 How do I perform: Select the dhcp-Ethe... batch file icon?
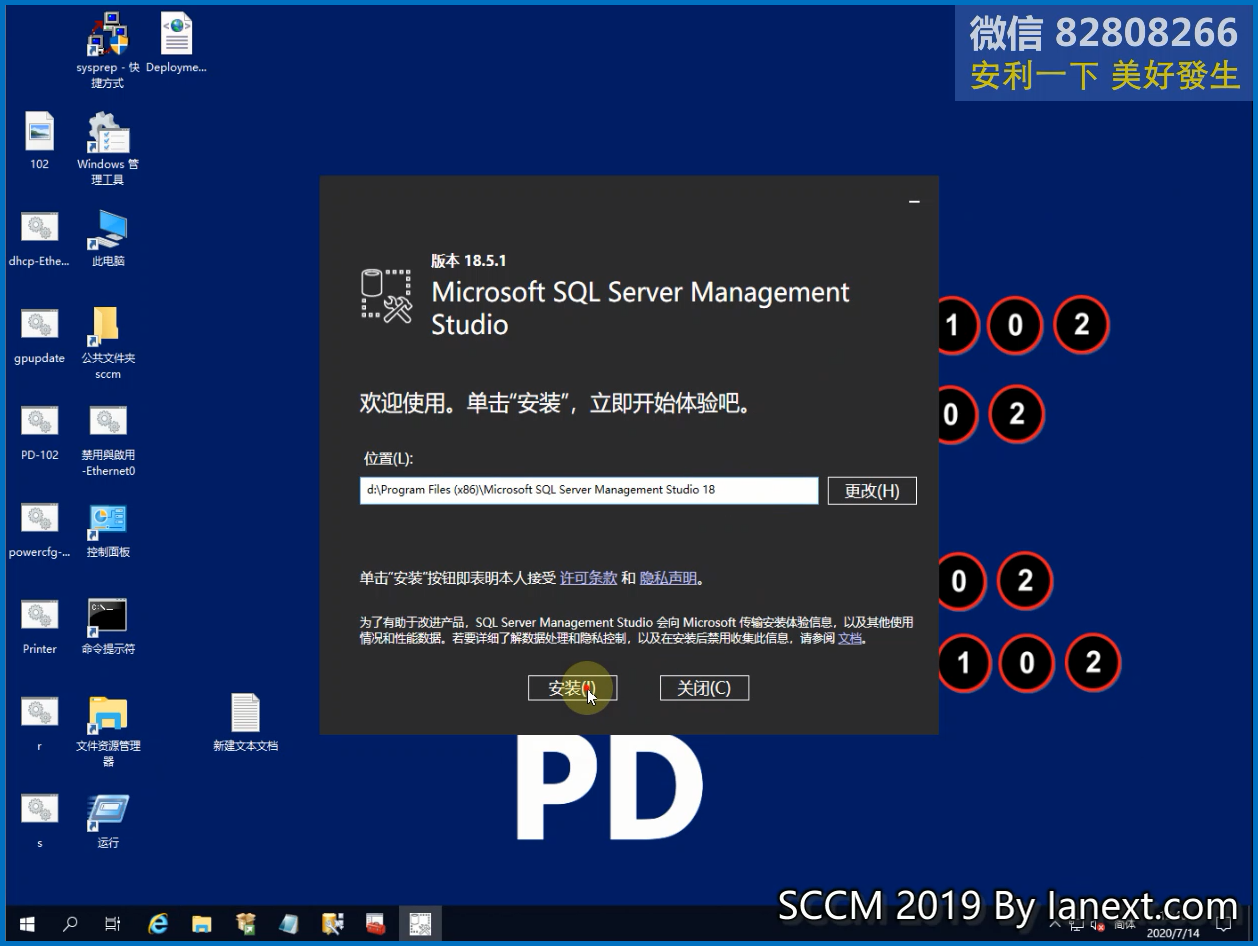click(40, 238)
